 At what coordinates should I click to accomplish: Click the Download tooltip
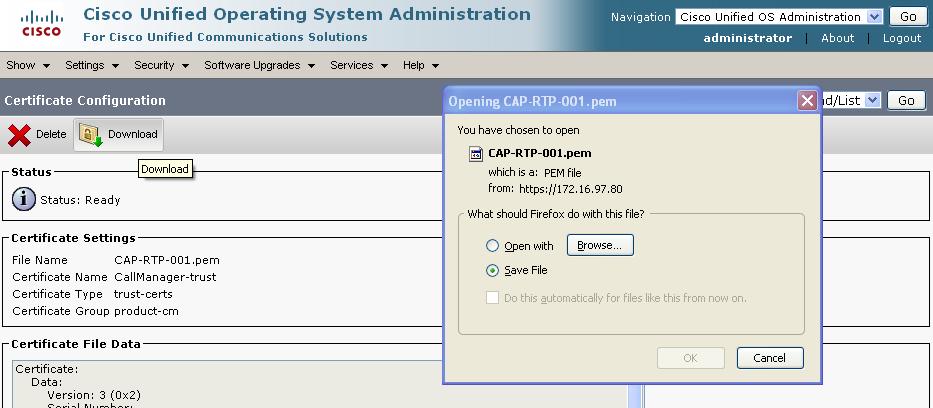(165, 169)
